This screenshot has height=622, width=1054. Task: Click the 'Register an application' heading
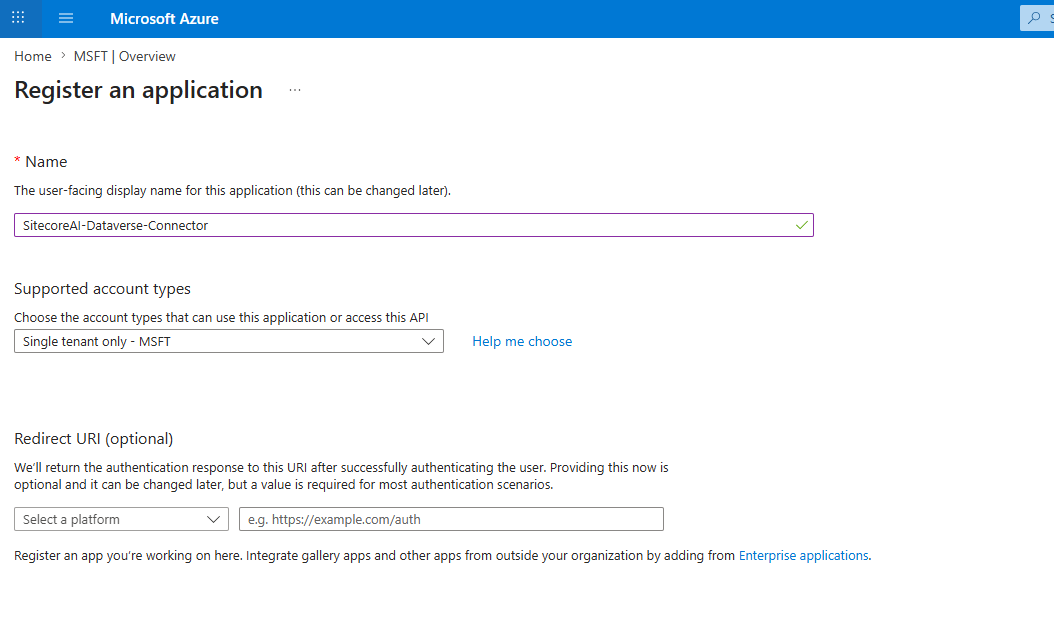pyautogui.click(x=138, y=90)
